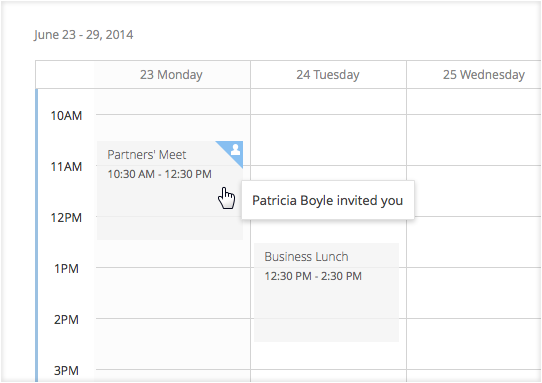
Task: Open the Partners' Meet event
Action: point(170,190)
